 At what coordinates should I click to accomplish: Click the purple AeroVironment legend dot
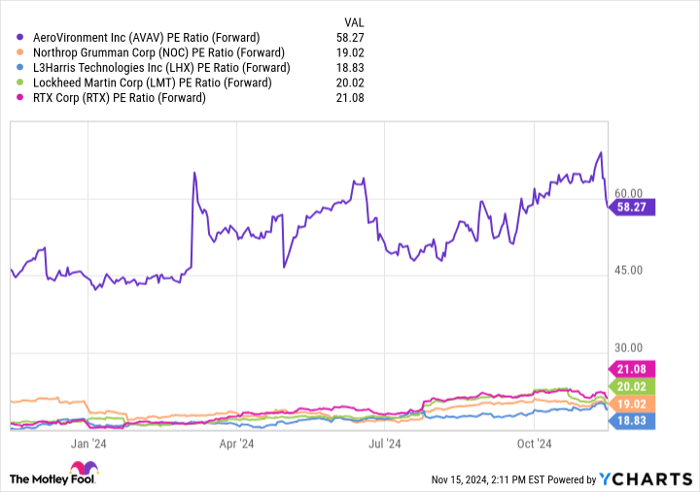tap(20, 38)
